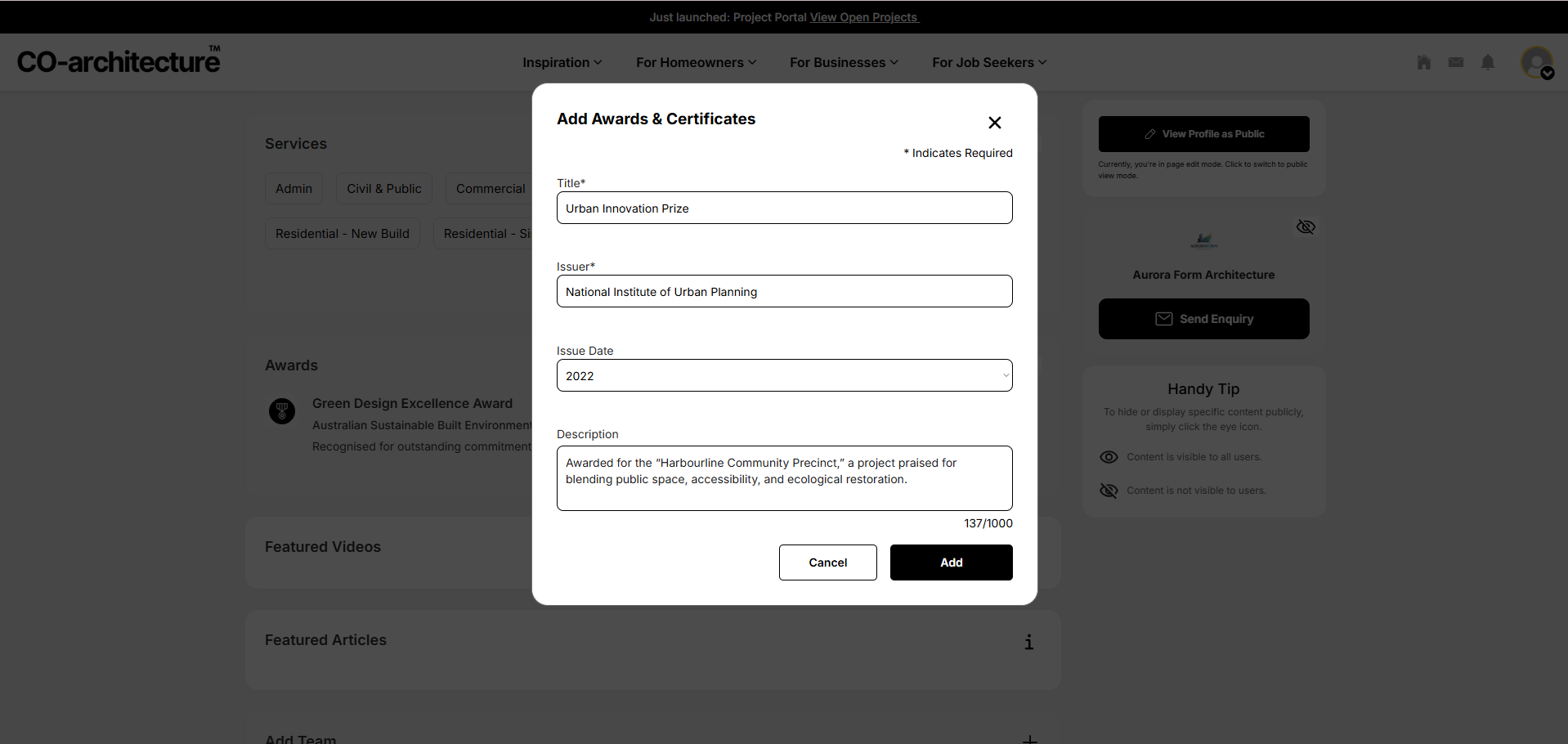Image resolution: width=1568 pixels, height=744 pixels.
Task: Open the For Job Seekers menu
Action: tap(988, 63)
